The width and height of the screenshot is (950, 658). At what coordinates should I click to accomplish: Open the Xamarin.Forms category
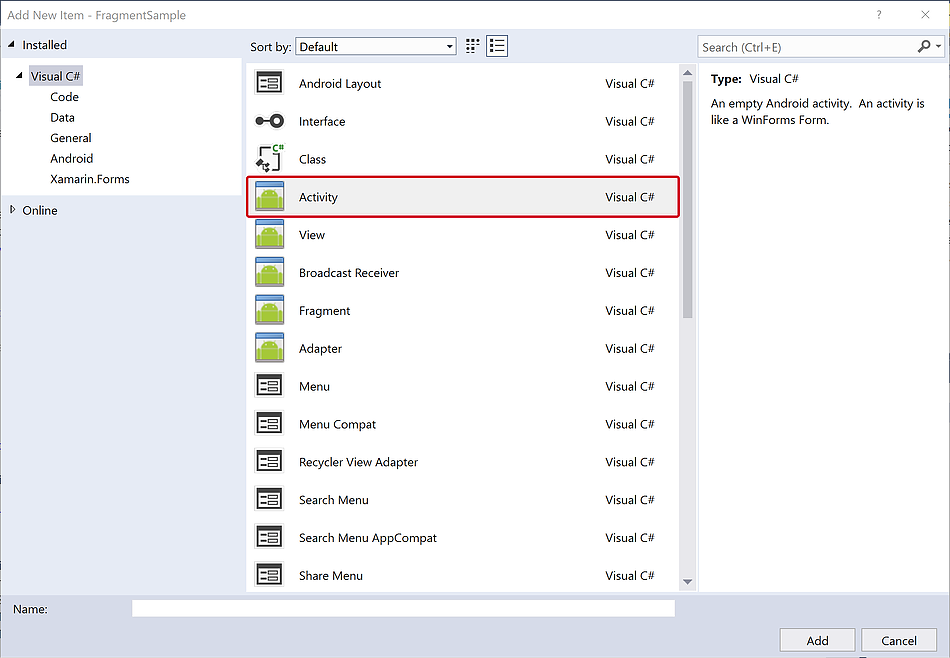pos(89,179)
